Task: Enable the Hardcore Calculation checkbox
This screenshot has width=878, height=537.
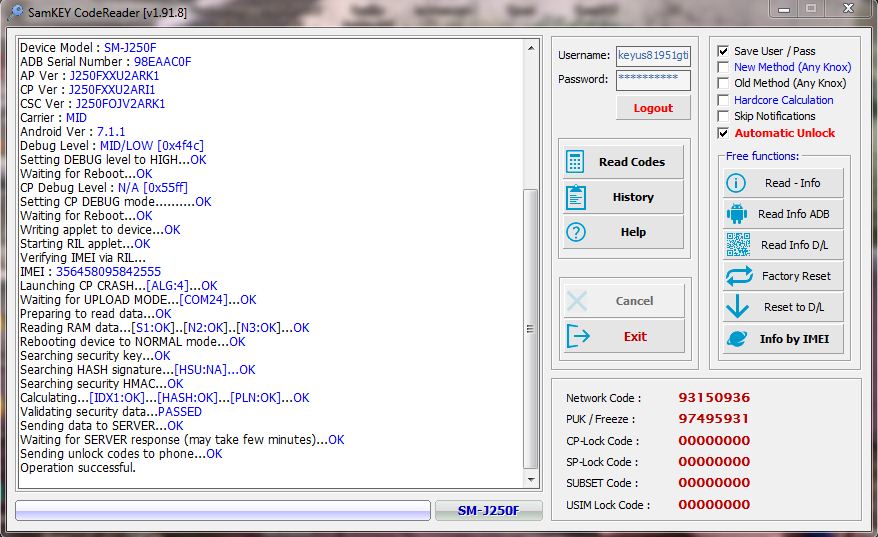Action: pyautogui.click(x=723, y=100)
